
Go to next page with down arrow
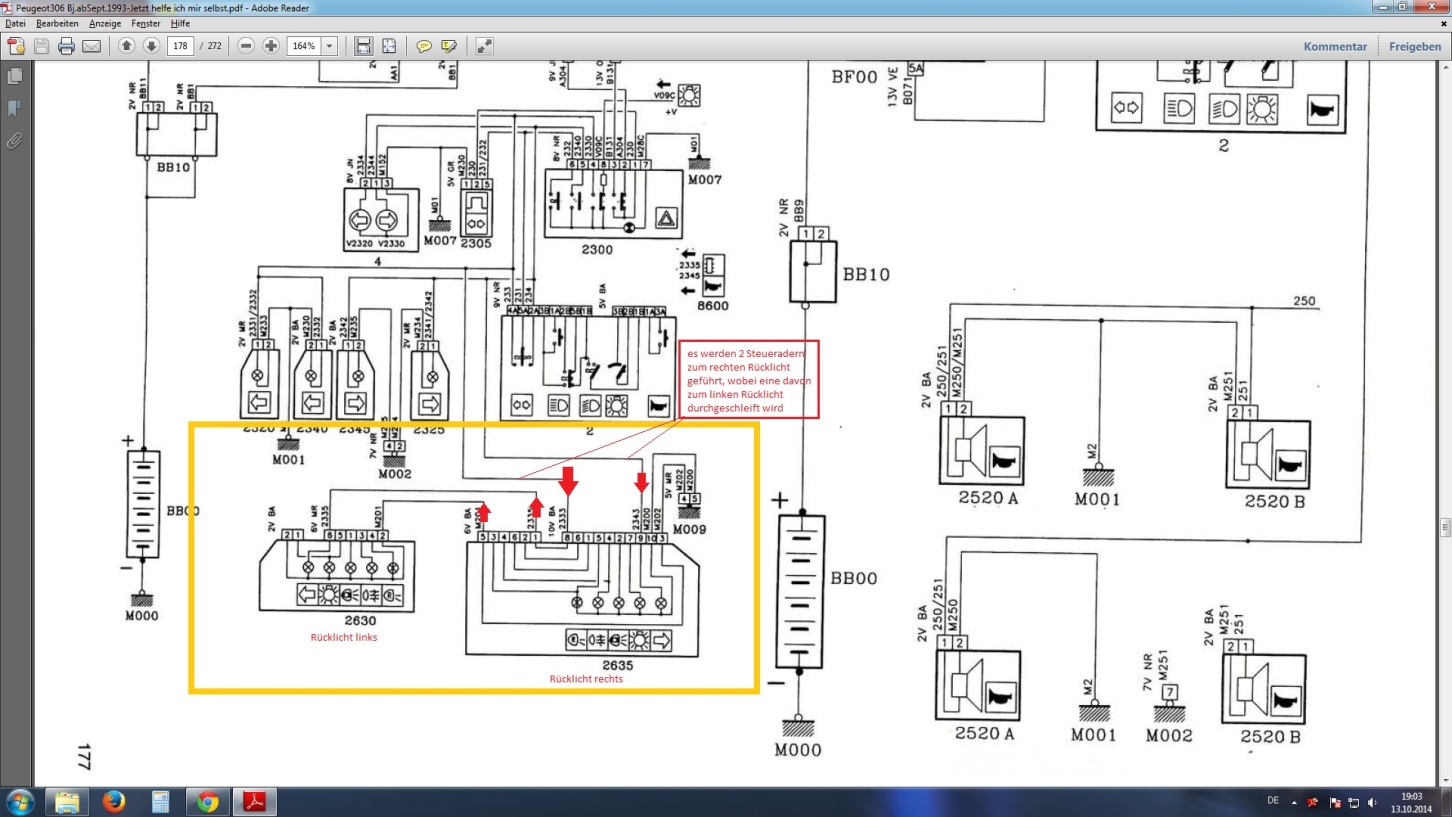pos(151,46)
